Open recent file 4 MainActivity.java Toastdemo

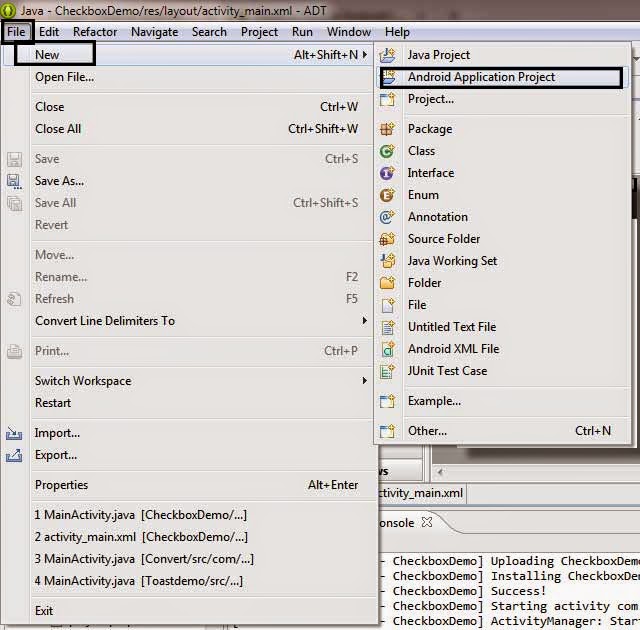188,581
